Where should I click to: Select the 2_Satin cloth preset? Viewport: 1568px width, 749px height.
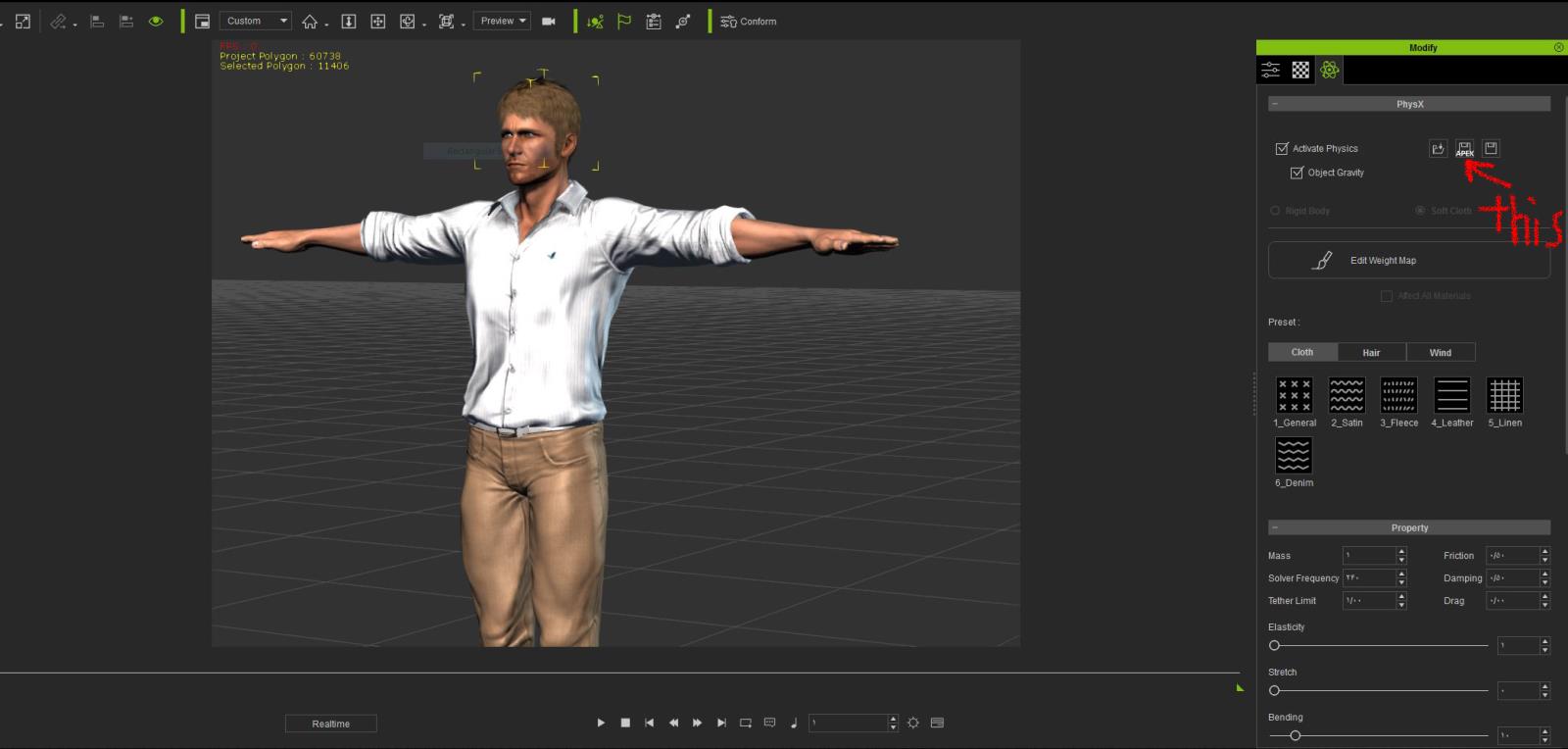click(x=1347, y=395)
